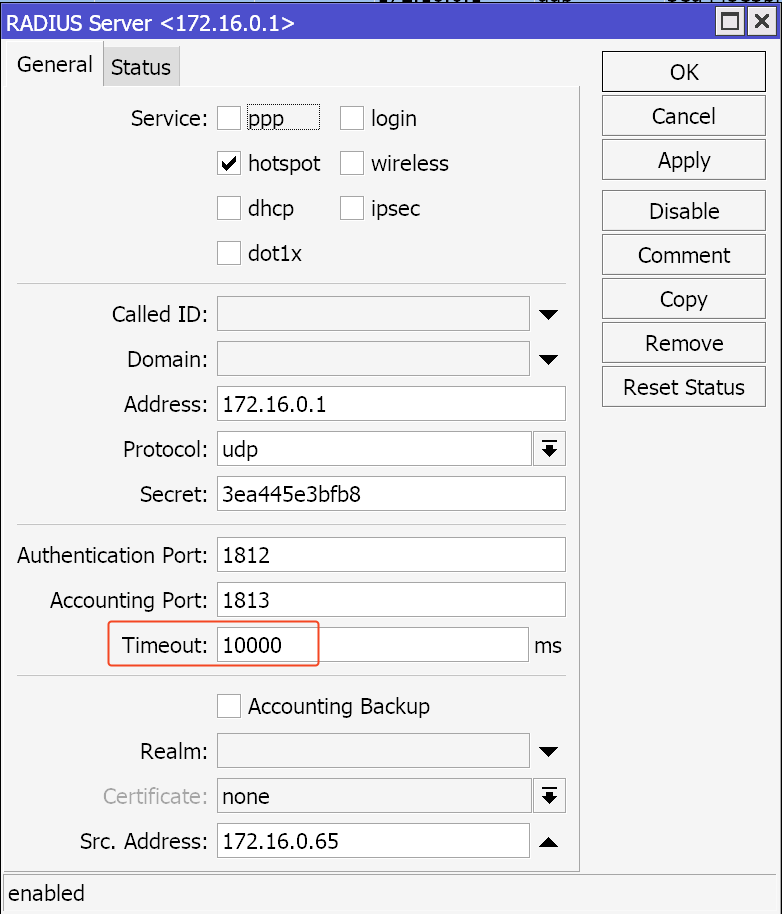This screenshot has width=782, height=914.
Task: Click the OK button
Action: (684, 72)
